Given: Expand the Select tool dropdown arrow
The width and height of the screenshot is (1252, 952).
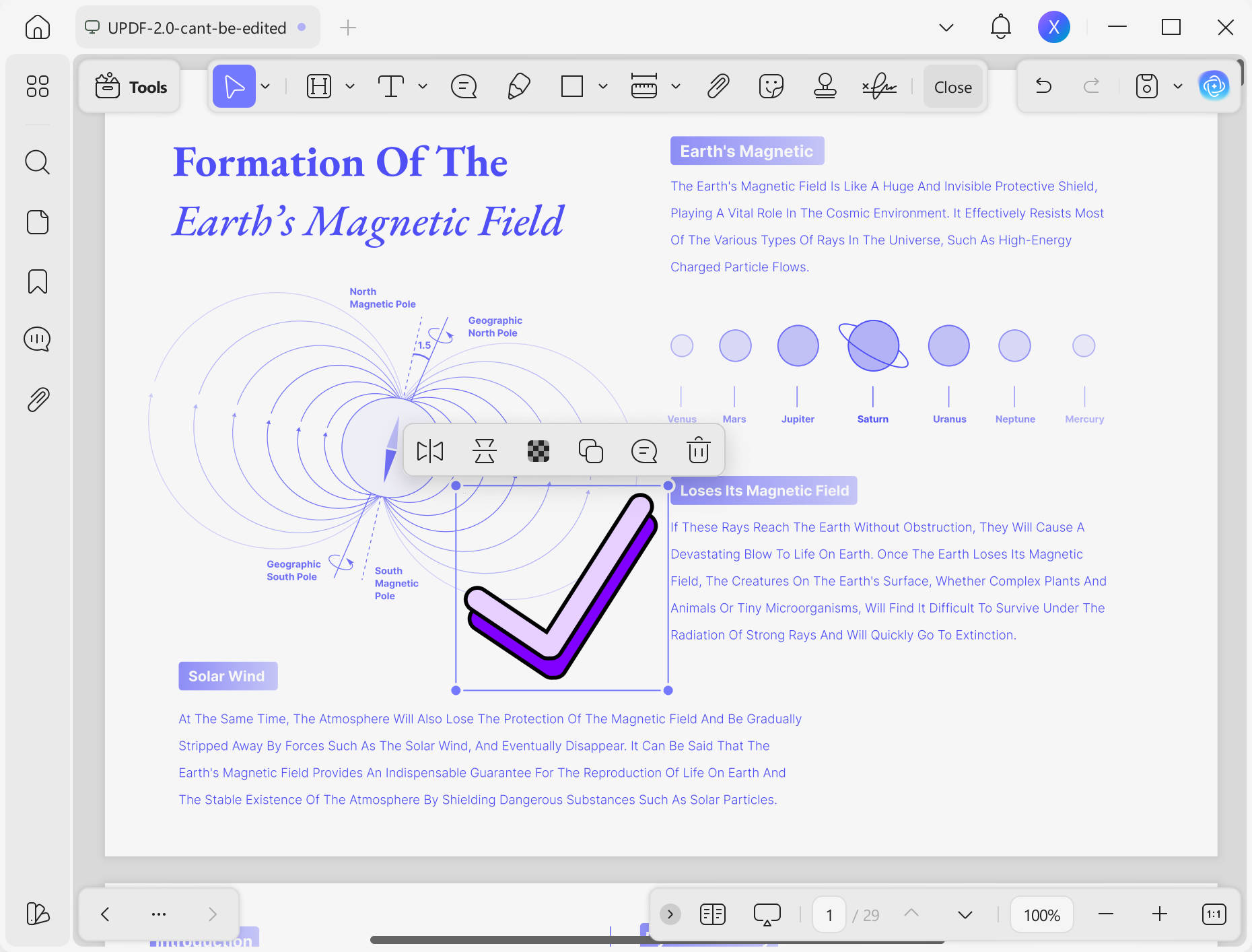Looking at the screenshot, I should [x=266, y=86].
